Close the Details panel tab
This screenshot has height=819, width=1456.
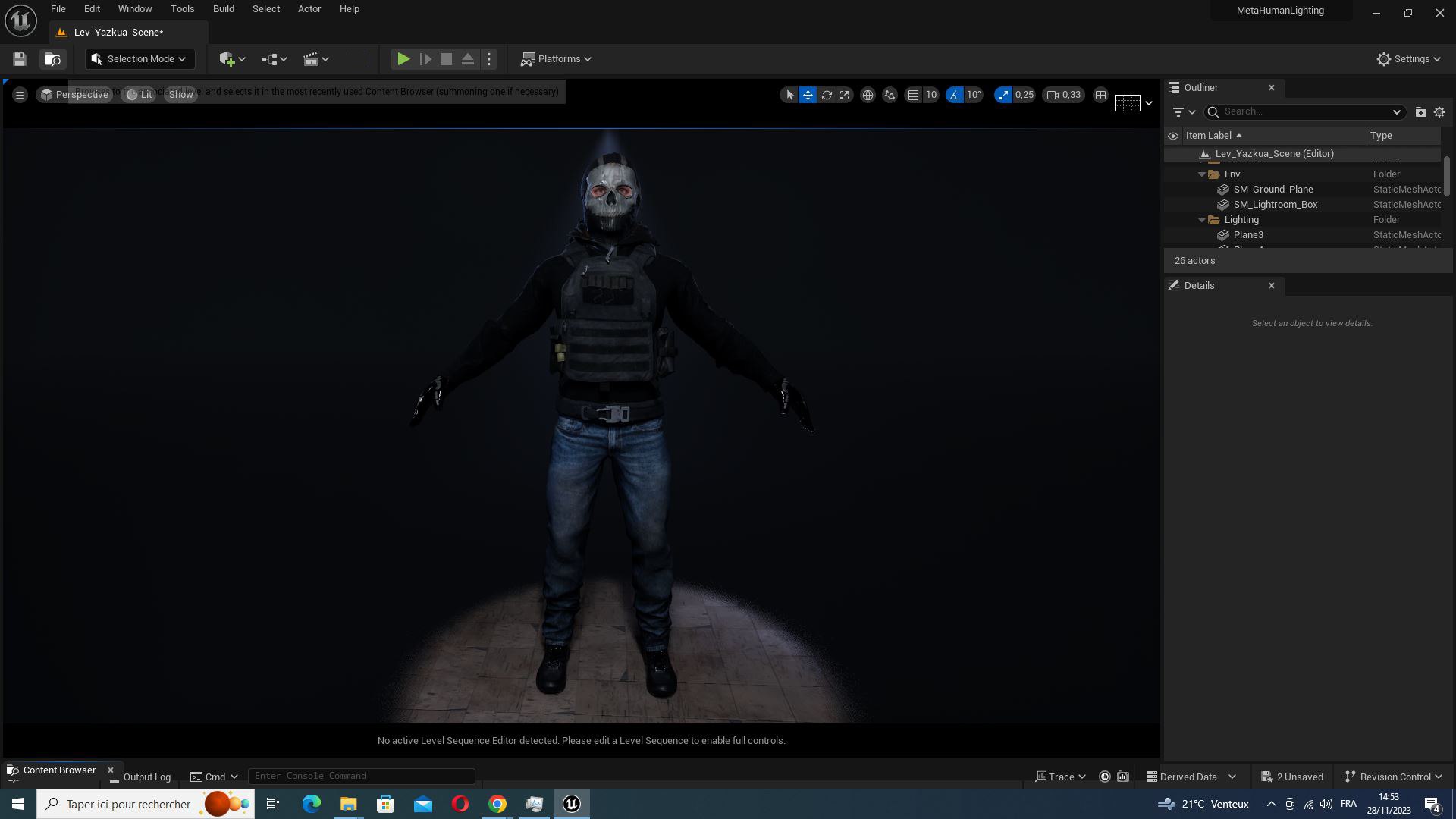1272,286
